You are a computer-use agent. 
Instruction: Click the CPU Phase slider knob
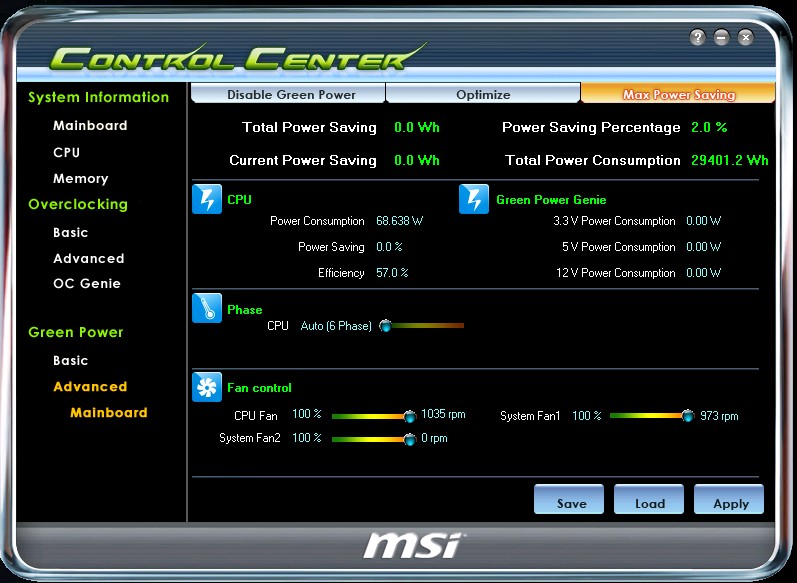pos(386,325)
